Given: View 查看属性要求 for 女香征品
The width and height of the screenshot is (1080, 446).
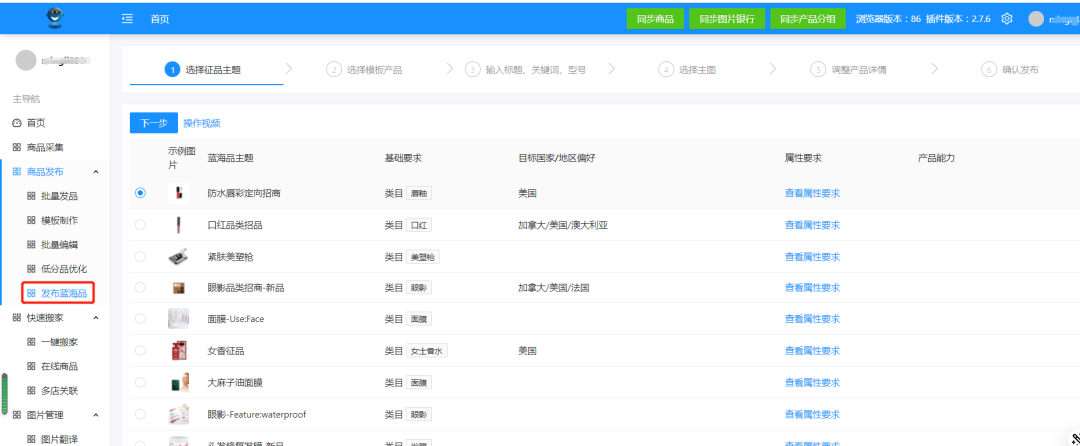Looking at the screenshot, I should click(812, 351).
